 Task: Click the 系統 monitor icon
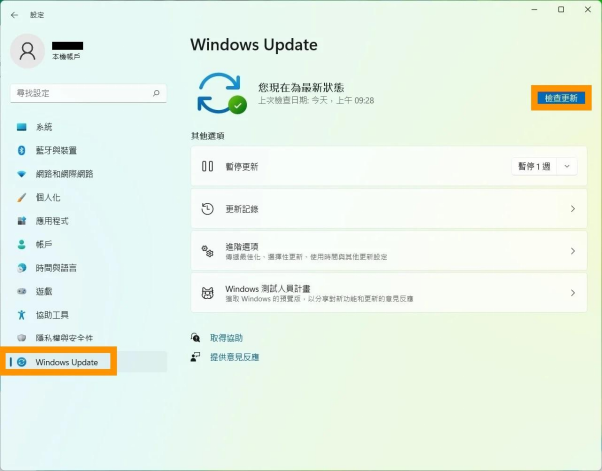click(22, 127)
